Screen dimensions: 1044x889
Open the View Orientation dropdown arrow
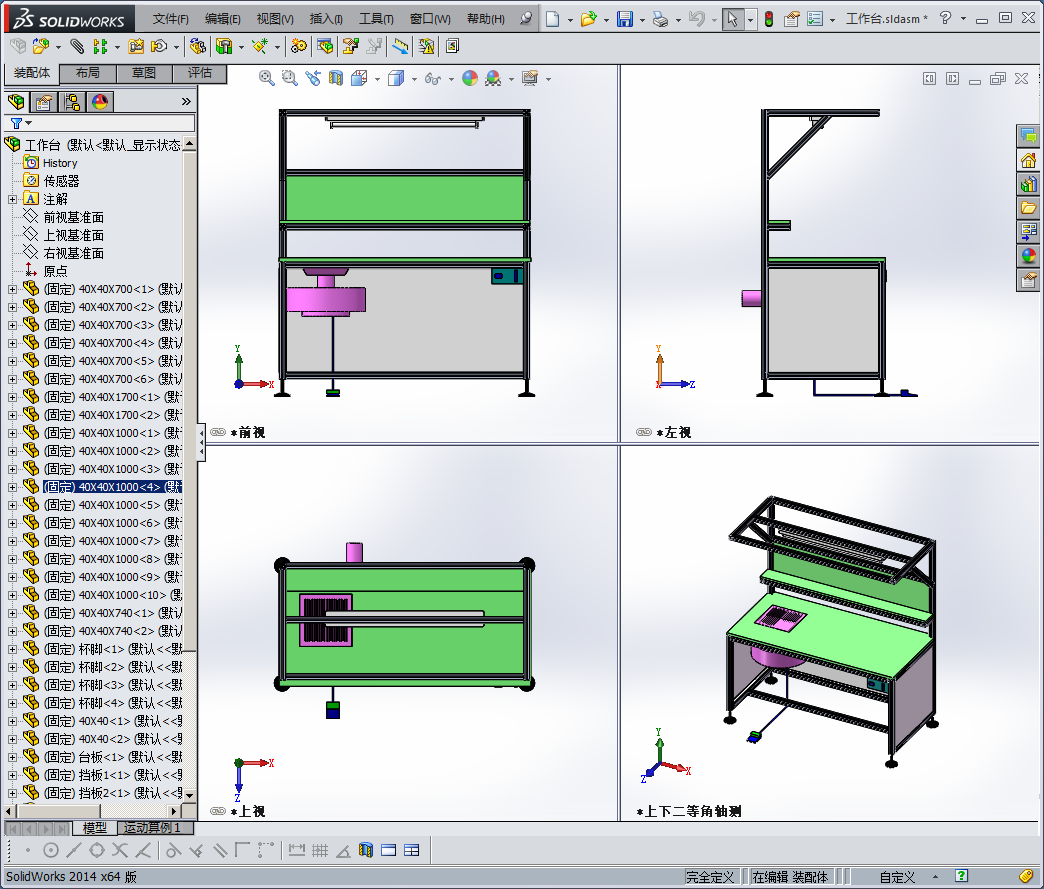[378, 79]
